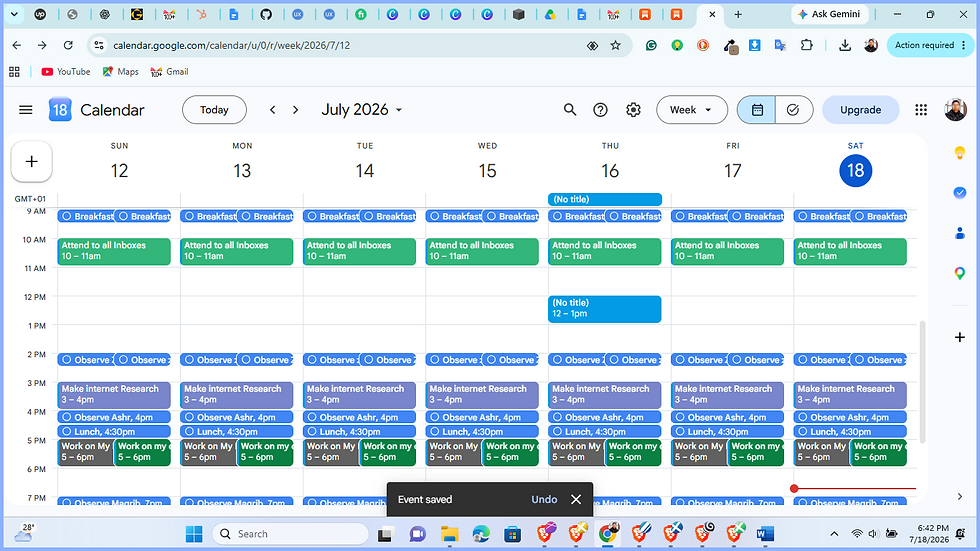Click the Create plus button
This screenshot has width=980, height=551.
coord(31,161)
